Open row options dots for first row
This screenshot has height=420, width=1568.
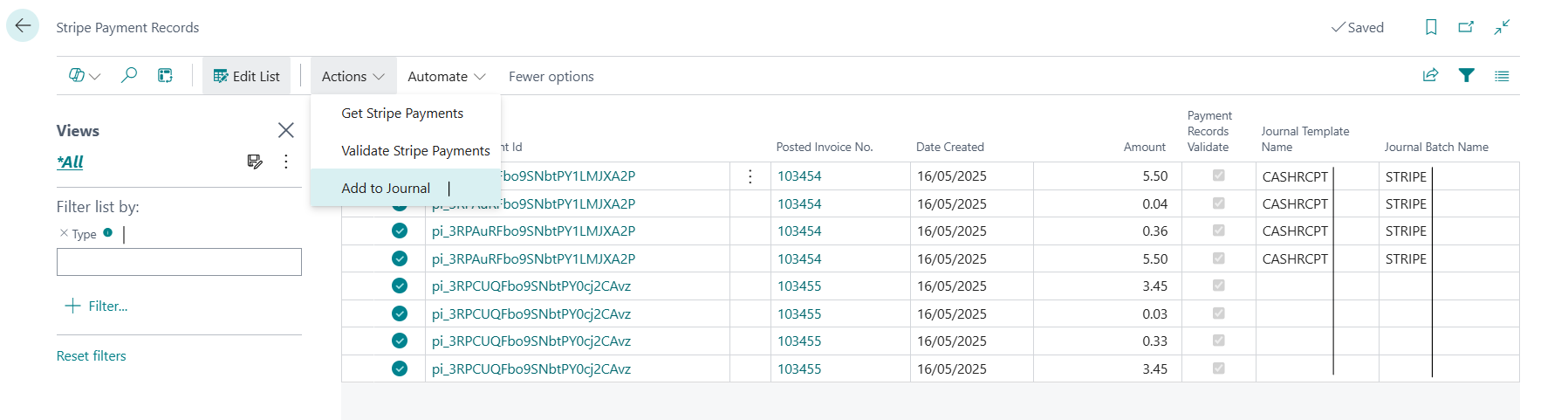(750, 176)
